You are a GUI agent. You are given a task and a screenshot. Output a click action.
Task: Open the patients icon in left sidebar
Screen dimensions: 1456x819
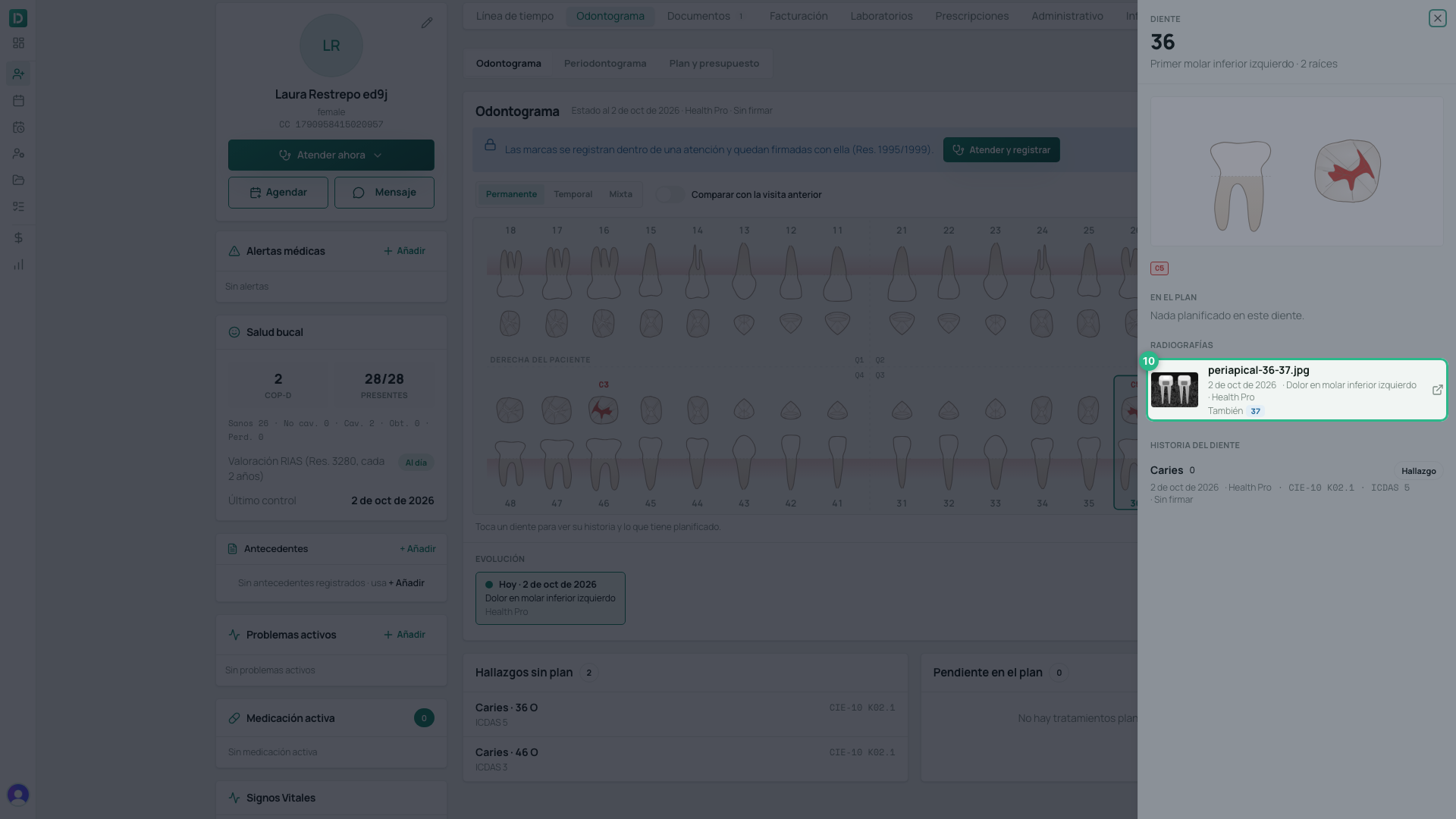(18, 74)
